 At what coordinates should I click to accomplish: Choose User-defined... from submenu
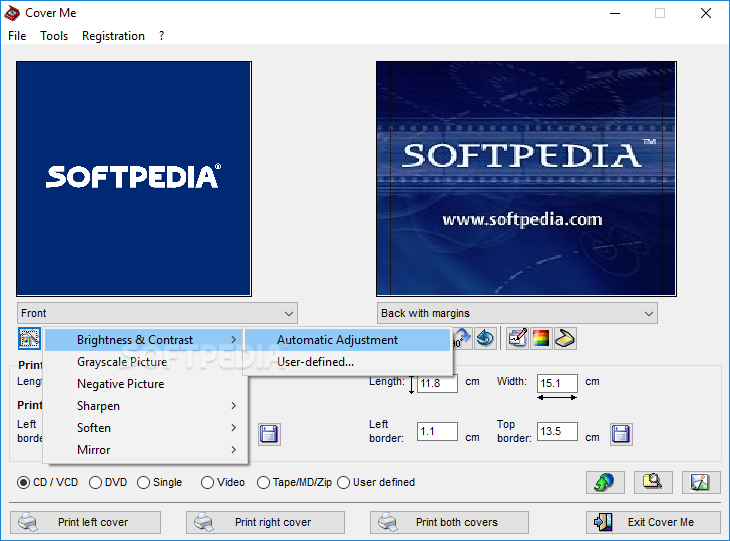pos(347,362)
